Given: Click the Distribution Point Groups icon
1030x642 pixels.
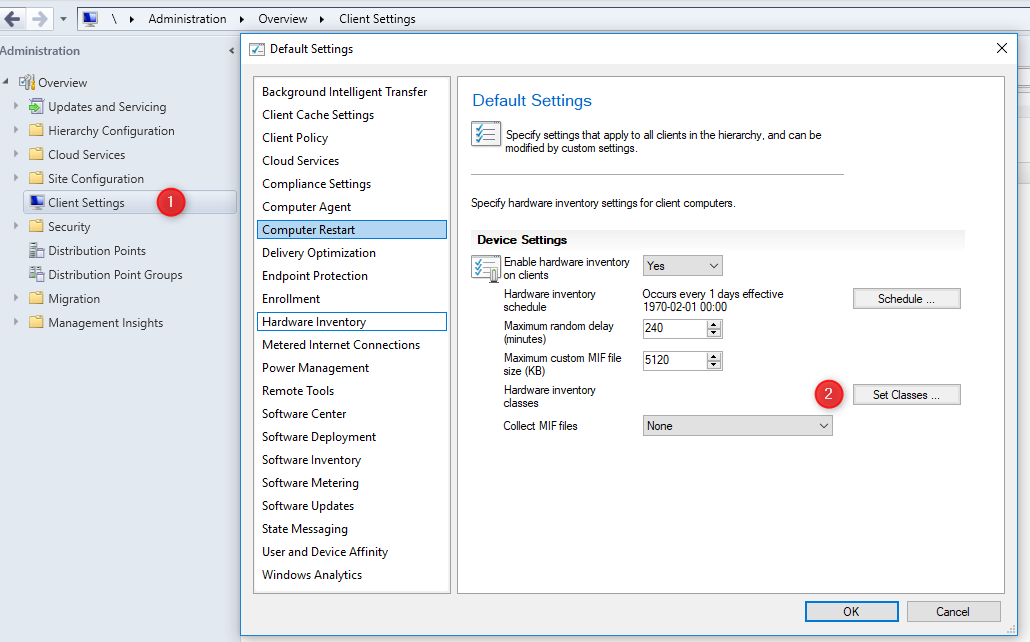Looking at the screenshot, I should click(36, 275).
